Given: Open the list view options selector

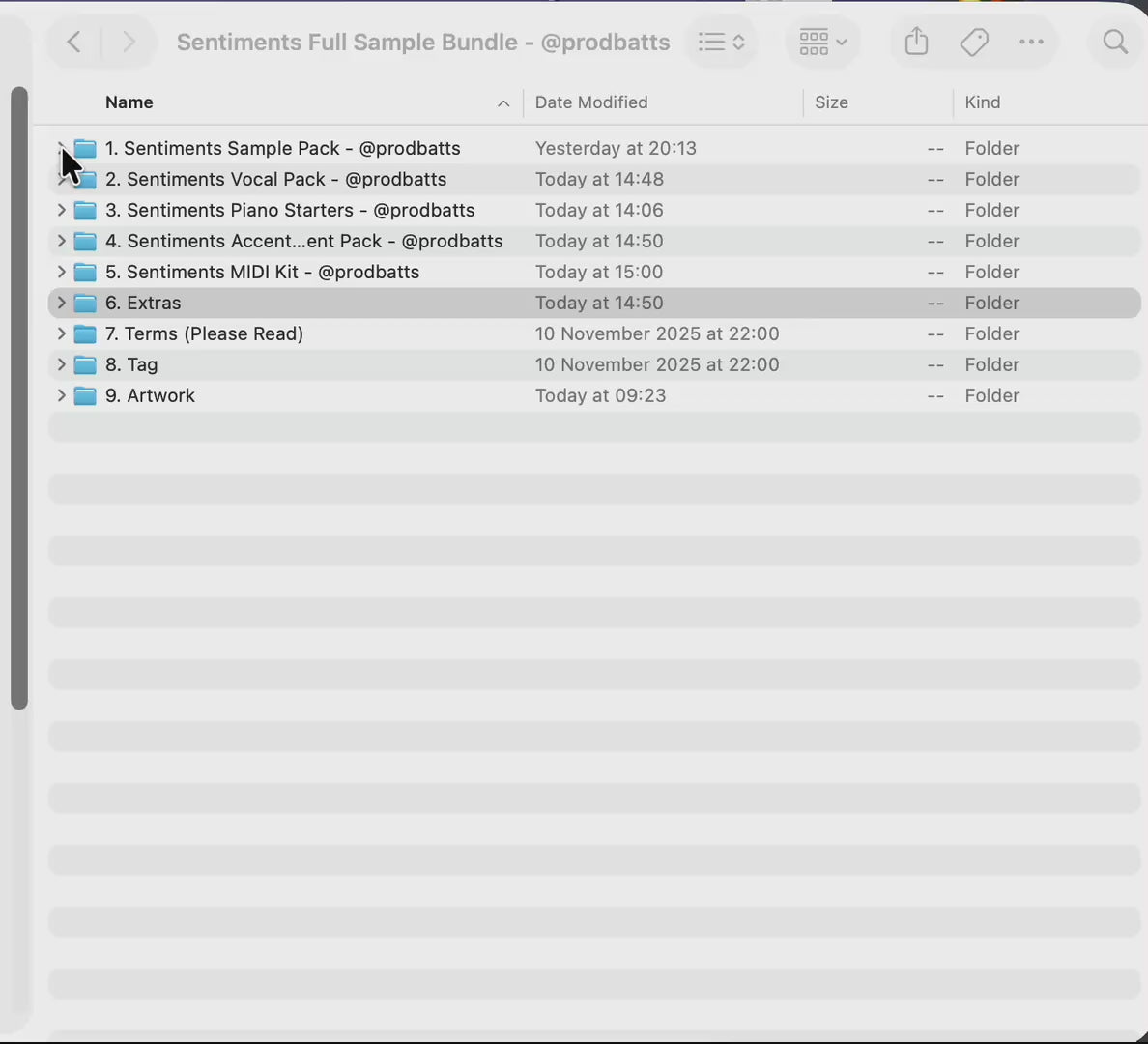Looking at the screenshot, I should (x=721, y=43).
